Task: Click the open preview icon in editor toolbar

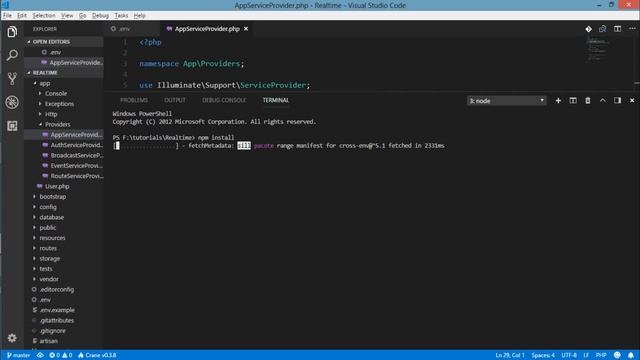Action: (602, 29)
